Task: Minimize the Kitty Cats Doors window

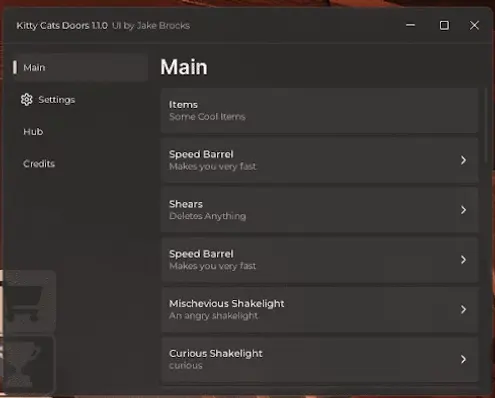Action: 410,25
